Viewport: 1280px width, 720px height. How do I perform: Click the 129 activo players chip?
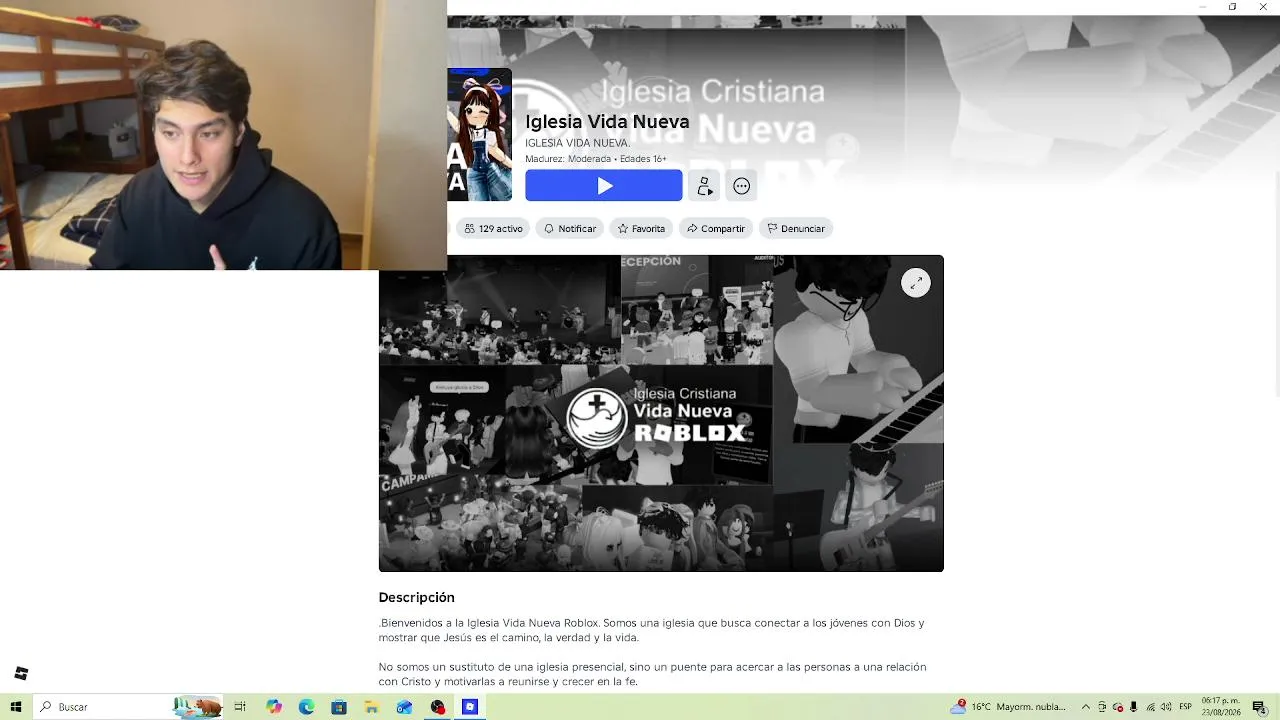493,229
